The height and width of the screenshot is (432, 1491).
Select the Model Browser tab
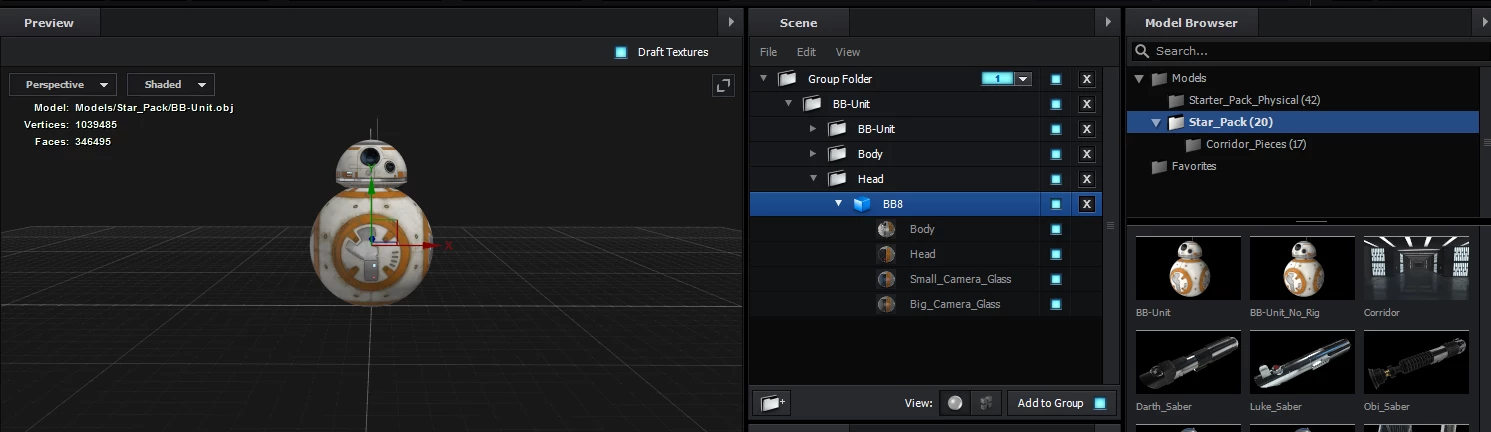(x=1191, y=22)
